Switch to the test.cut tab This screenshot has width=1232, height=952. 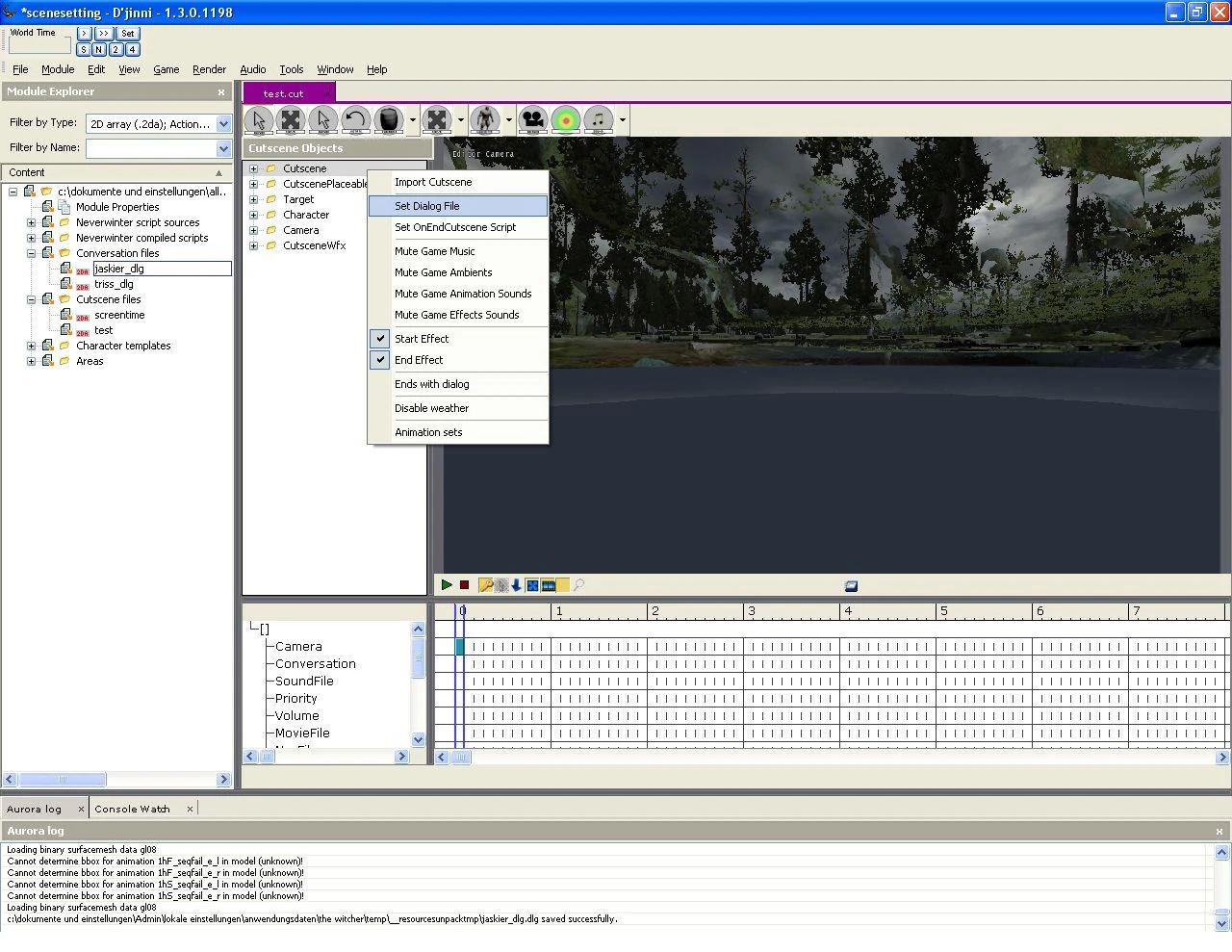(x=288, y=93)
